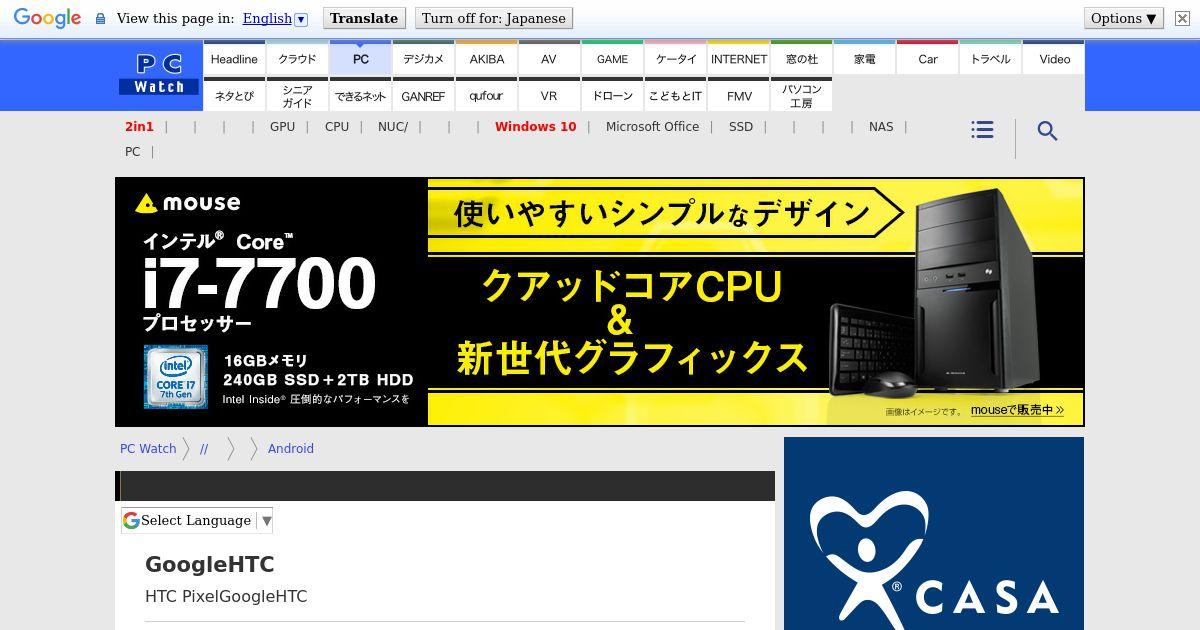
Task: Click the mouse i7-7700 banner ad
Action: tap(600, 302)
